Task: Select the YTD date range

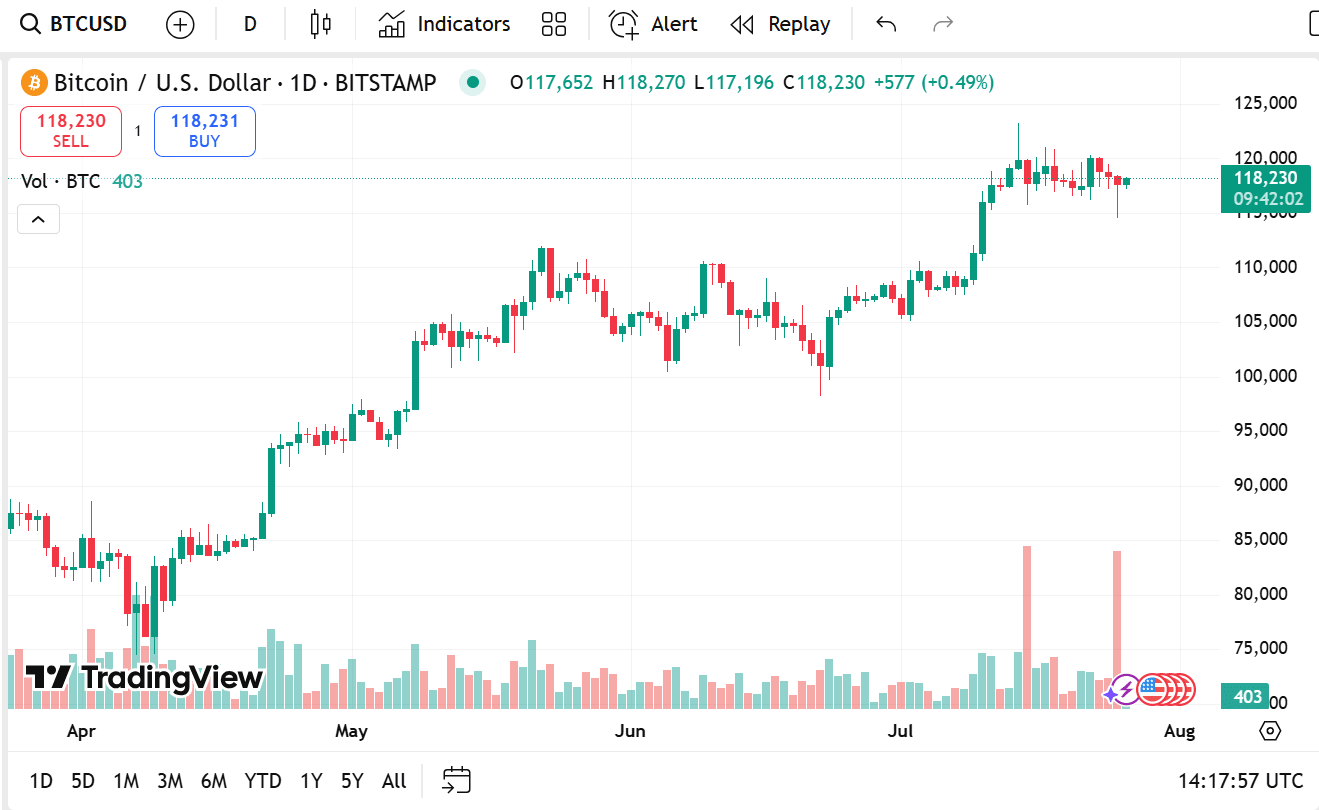Action: 263,781
